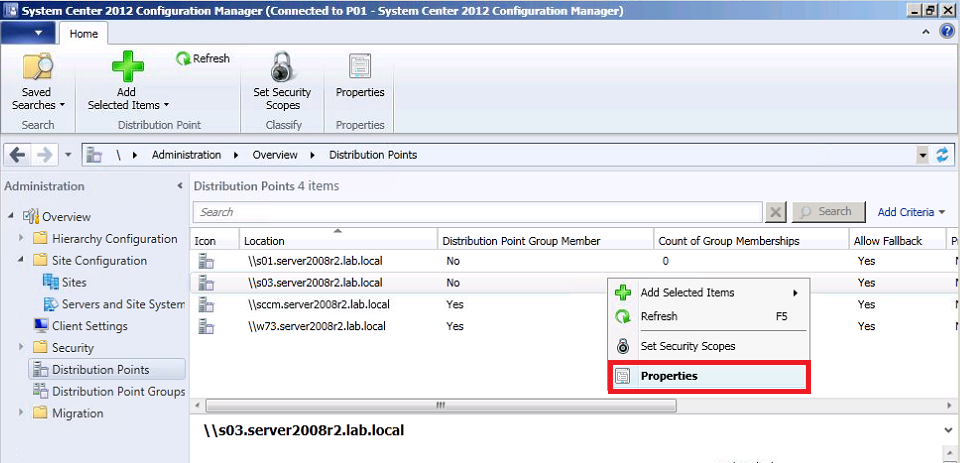Click the server icon in s03 row
The height and width of the screenshot is (463, 960).
coord(206,282)
